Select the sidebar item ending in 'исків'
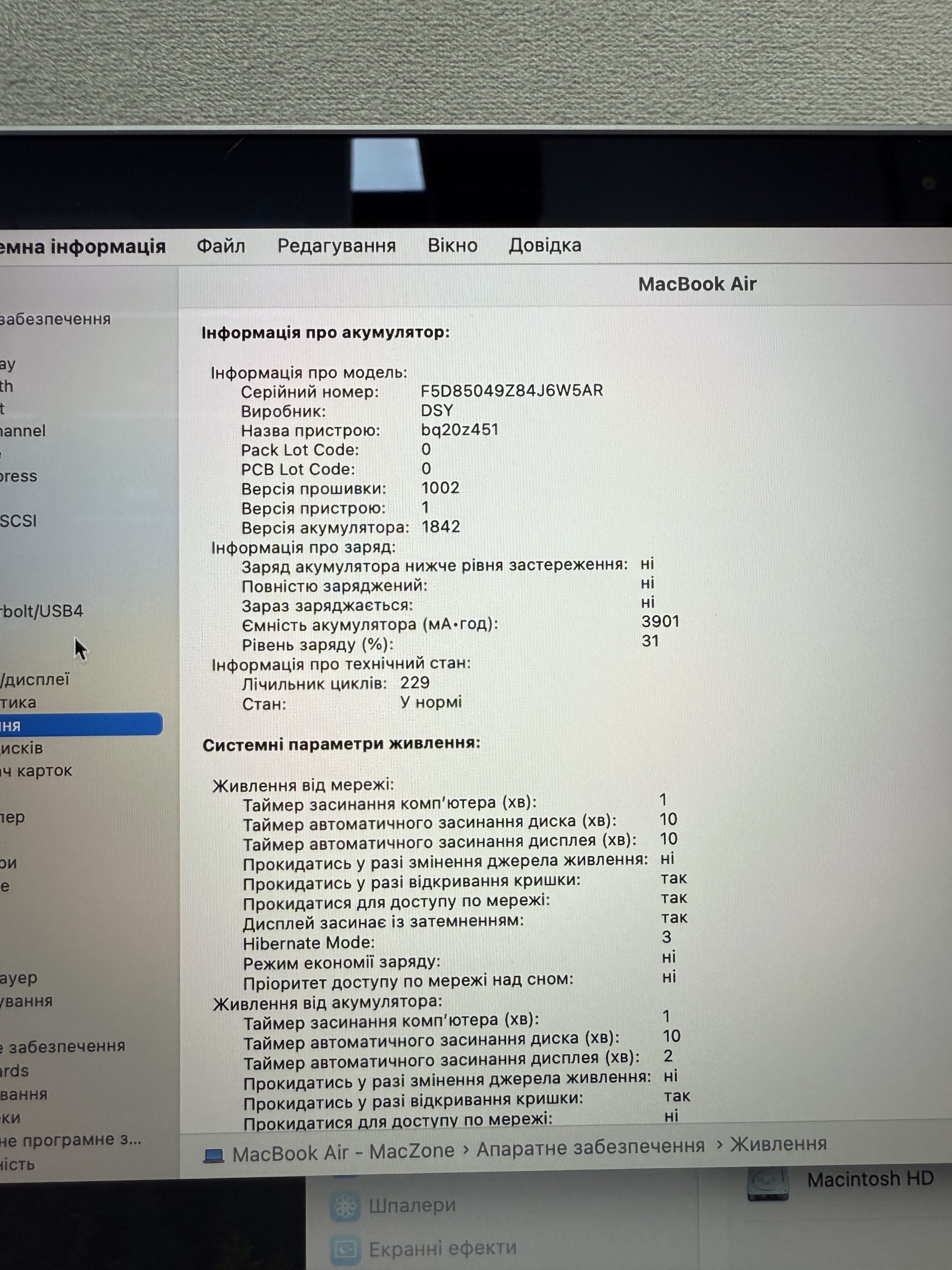The width and height of the screenshot is (952, 1270). click(22, 748)
